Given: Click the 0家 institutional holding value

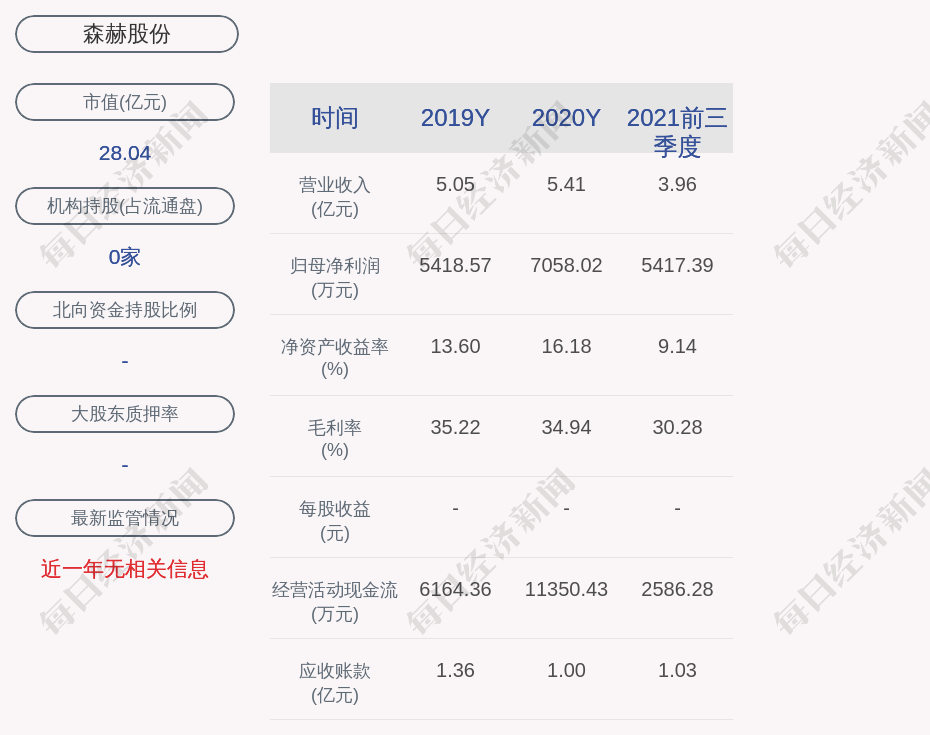Looking at the screenshot, I should pyautogui.click(x=125, y=257).
